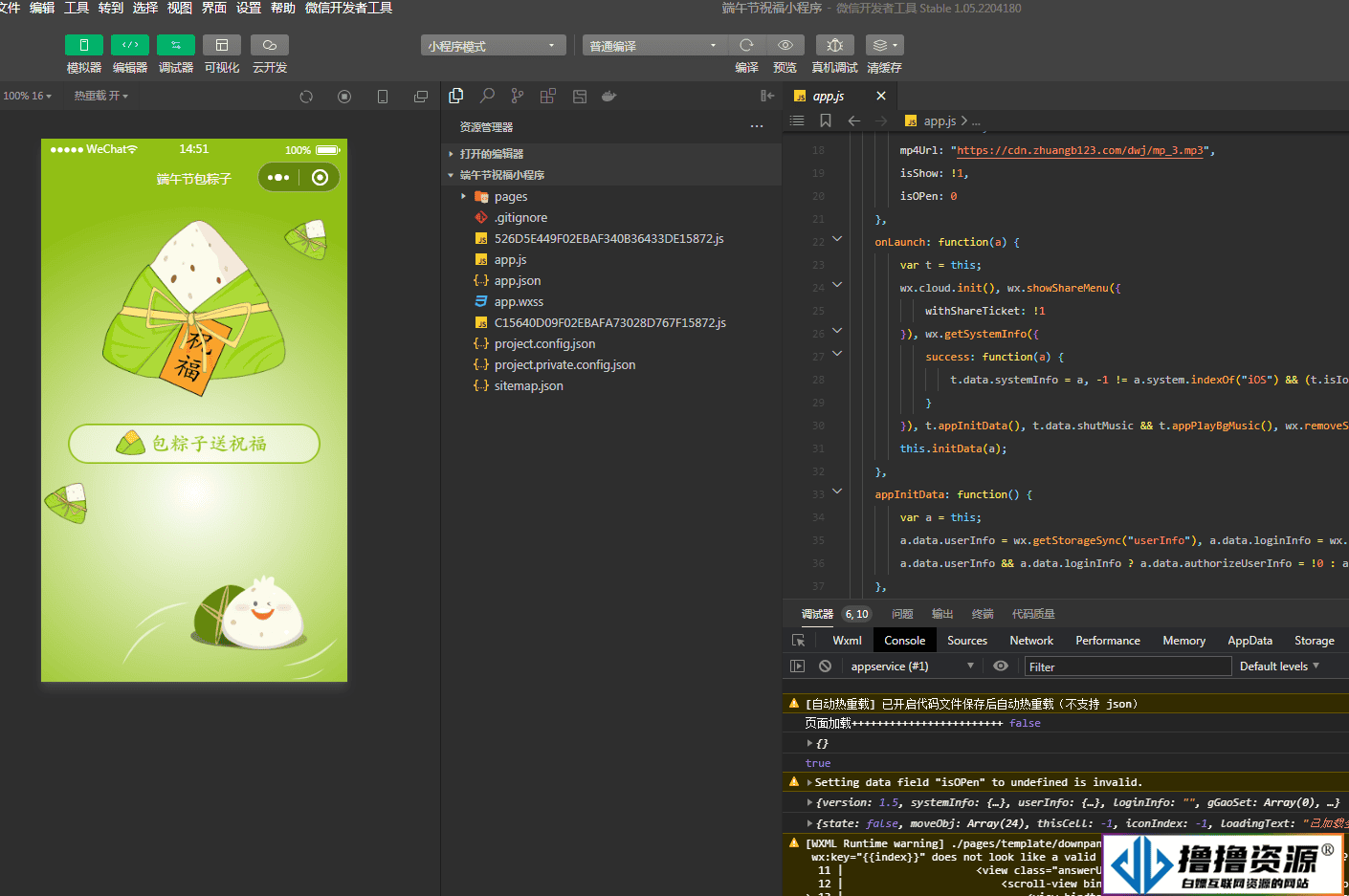Start real device debugging icon
Screen dimensions: 1349x896
835,45
